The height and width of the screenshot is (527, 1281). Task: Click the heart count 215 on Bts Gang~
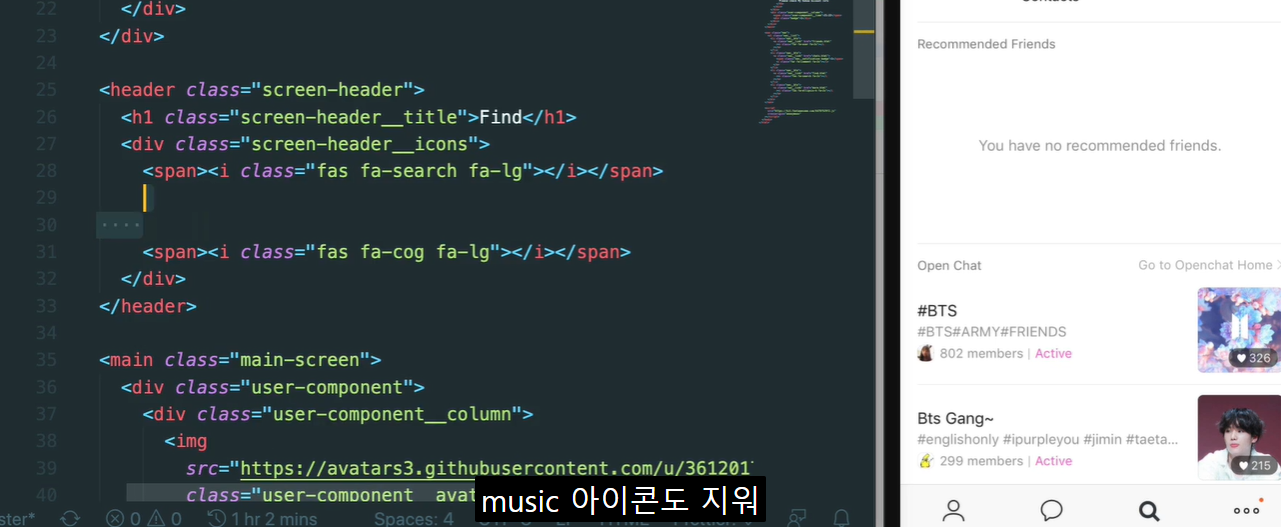point(1253,466)
